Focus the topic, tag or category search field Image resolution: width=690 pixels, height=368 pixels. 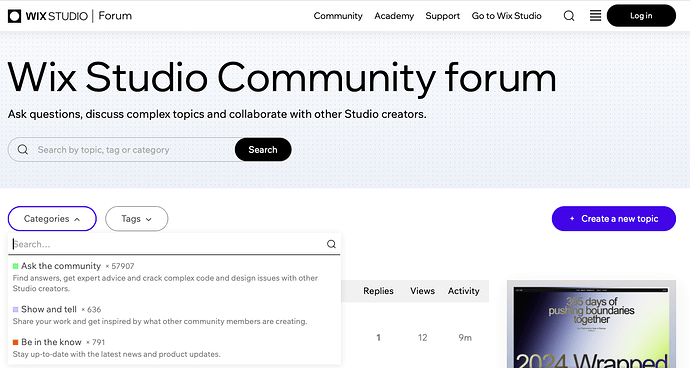point(121,150)
